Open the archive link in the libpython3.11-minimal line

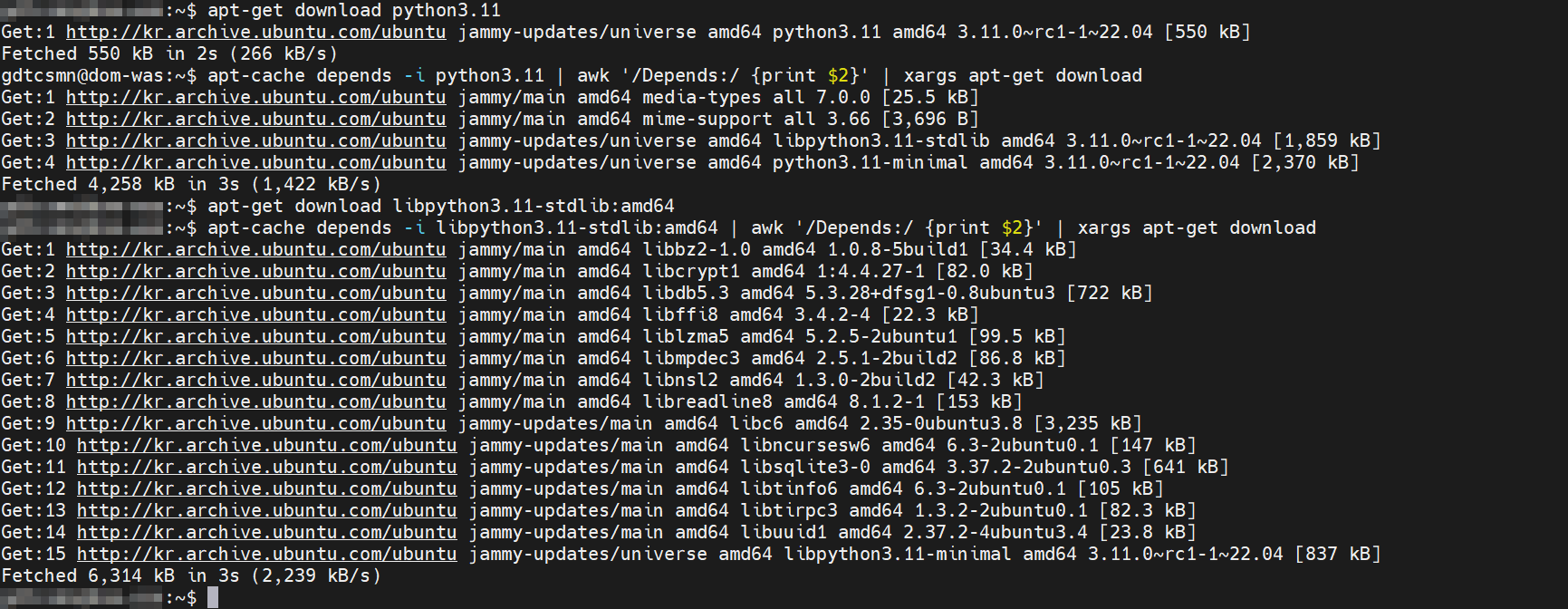point(267,554)
